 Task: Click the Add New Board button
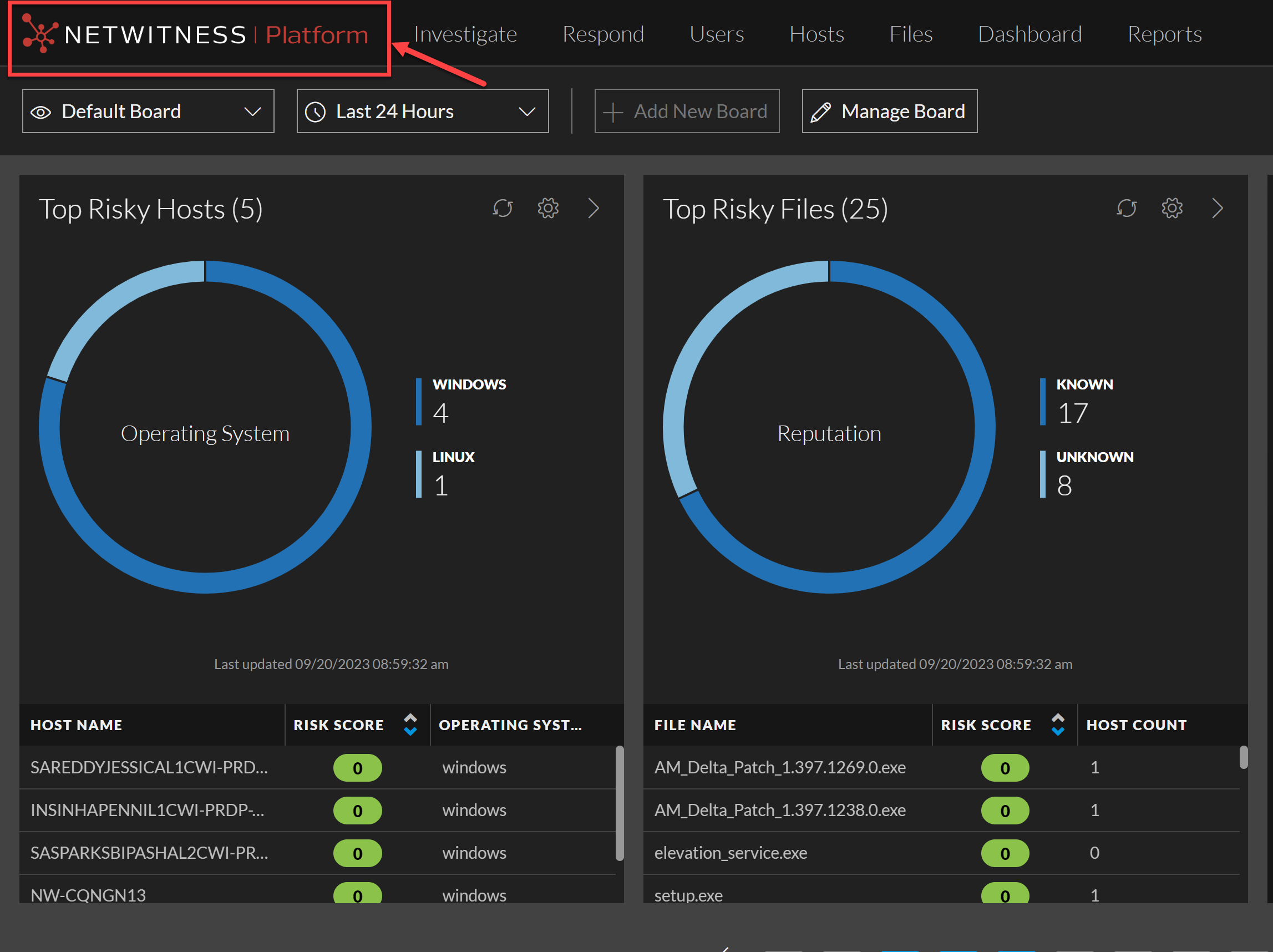point(687,112)
